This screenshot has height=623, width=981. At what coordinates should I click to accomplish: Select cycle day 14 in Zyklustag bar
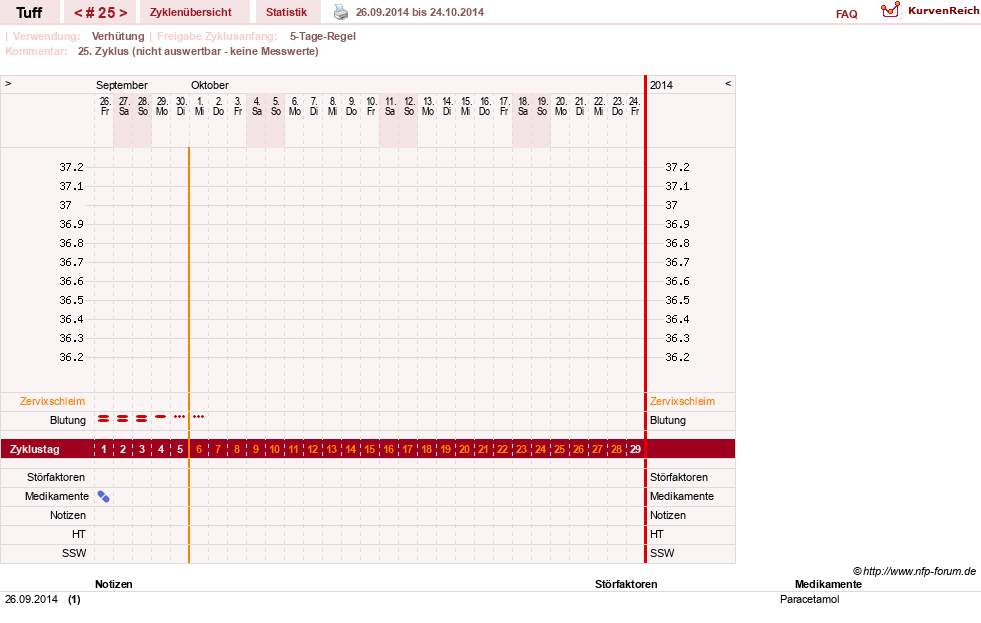click(x=350, y=449)
